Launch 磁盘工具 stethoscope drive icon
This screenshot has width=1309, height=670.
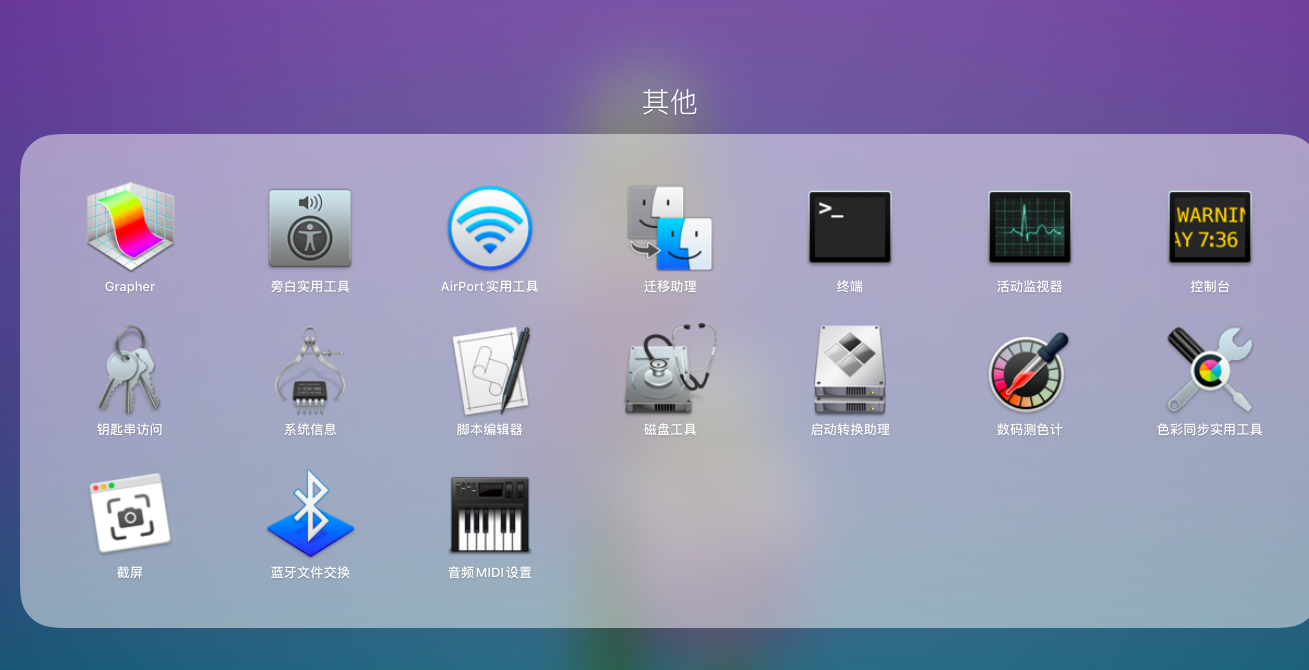pyautogui.click(x=670, y=369)
